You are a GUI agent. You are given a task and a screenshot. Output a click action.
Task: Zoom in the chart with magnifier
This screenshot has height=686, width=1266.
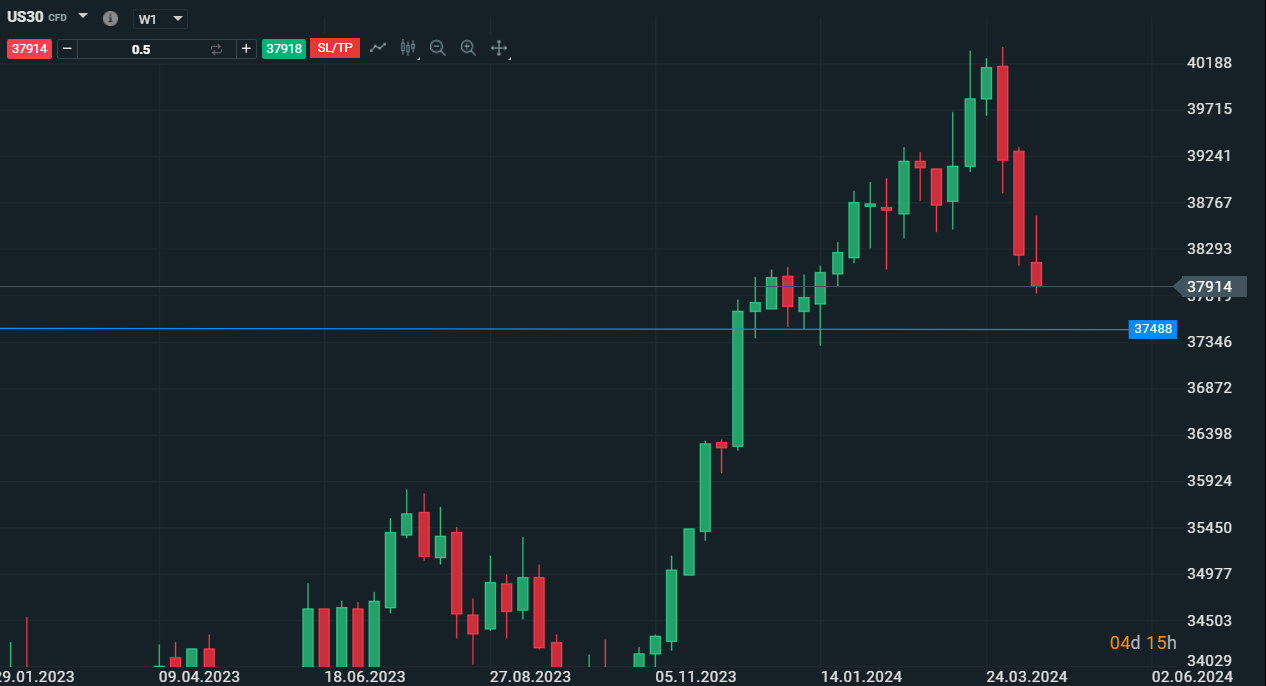click(467, 47)
